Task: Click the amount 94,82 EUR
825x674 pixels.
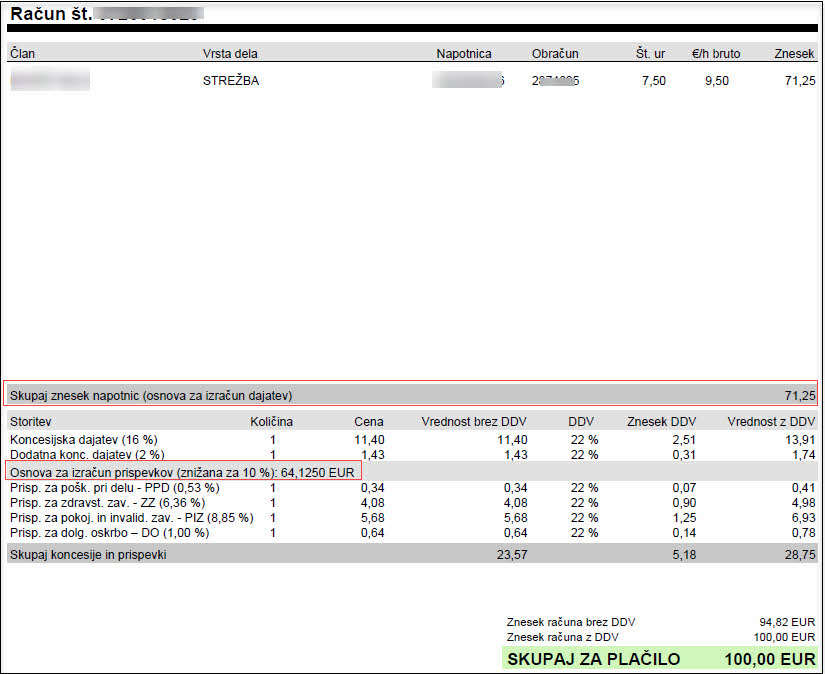Action: coord(787,622)
